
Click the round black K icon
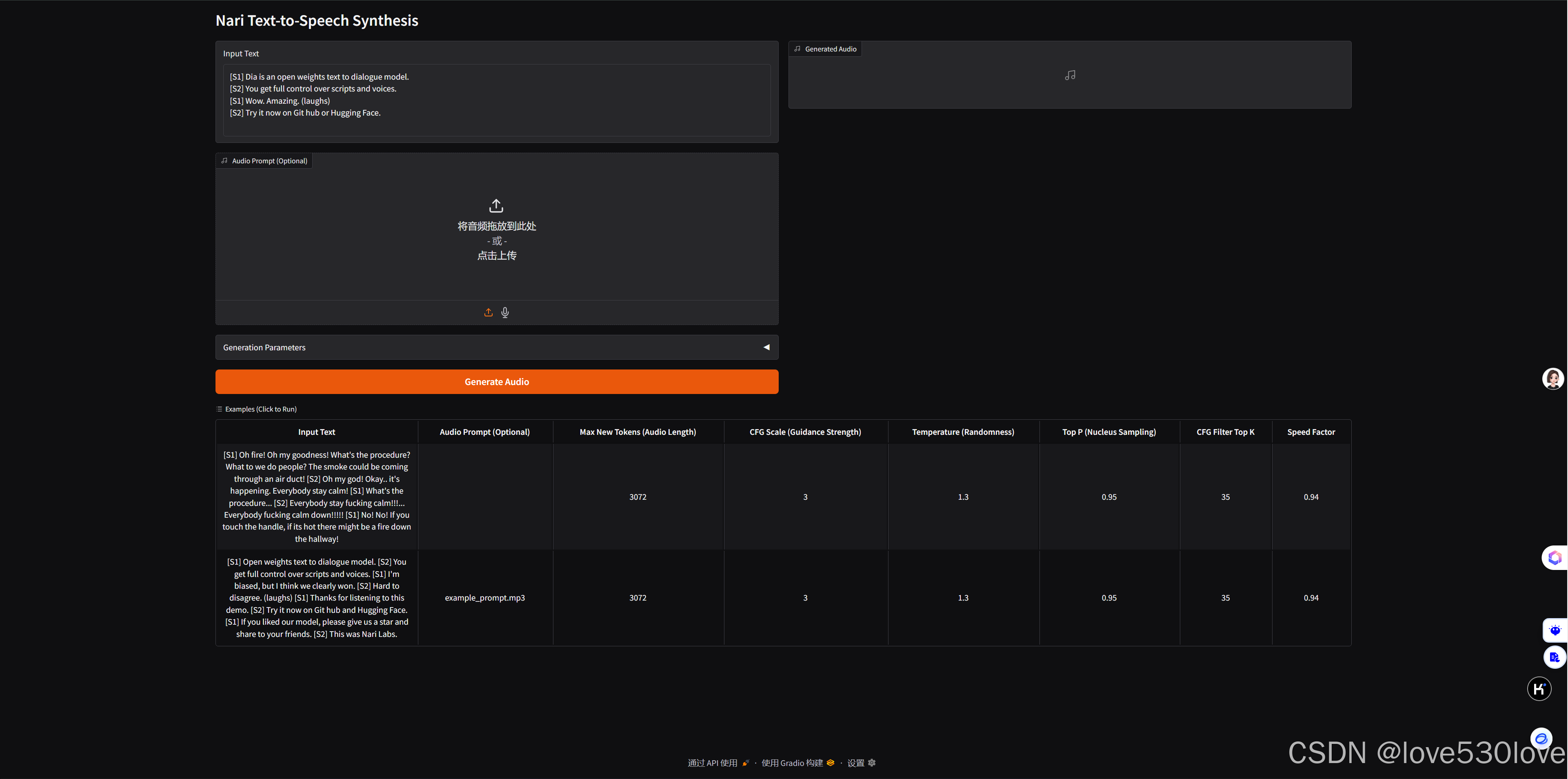1539,689
